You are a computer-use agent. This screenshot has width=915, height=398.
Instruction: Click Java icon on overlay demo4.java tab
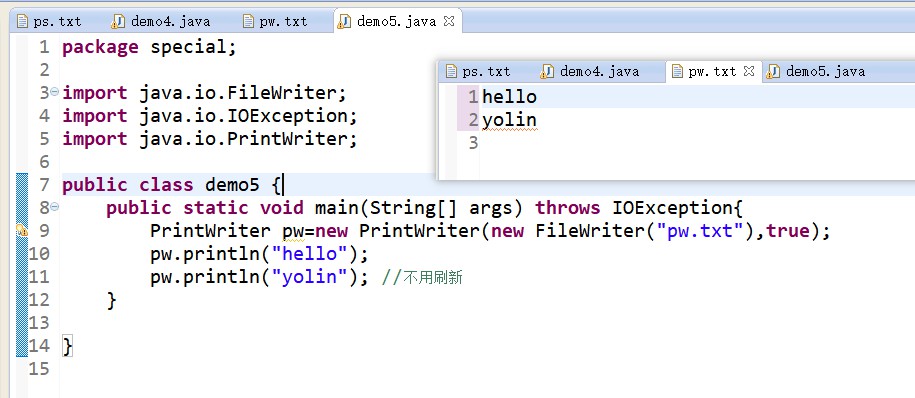pyautogui.click(x=547, y=72)
